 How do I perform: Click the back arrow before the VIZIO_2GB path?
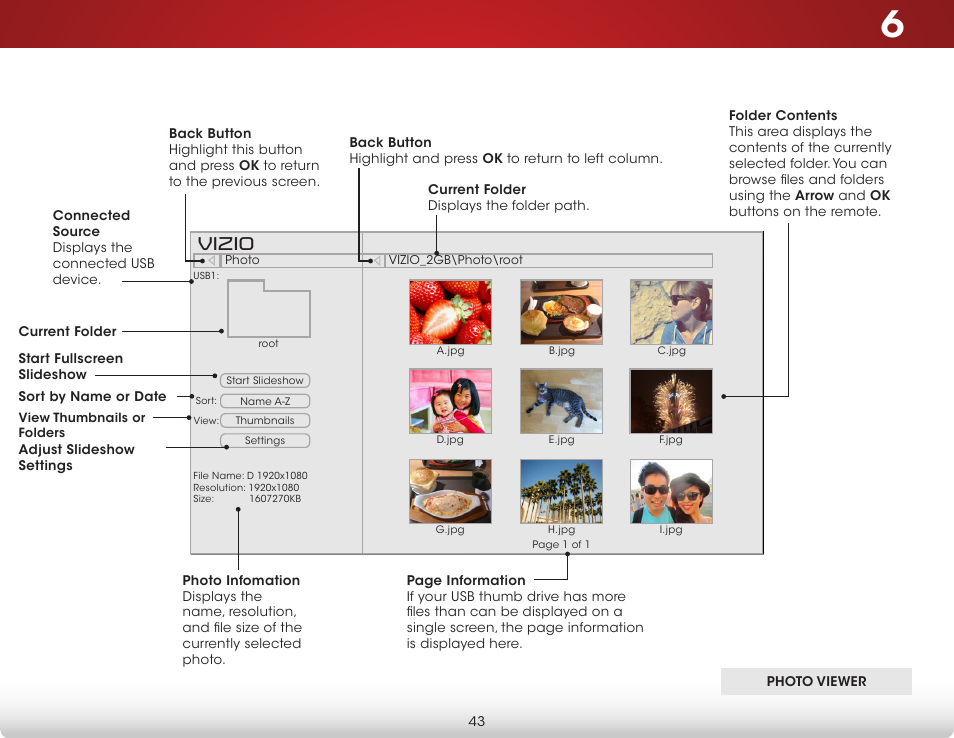click(x=377, y=261)
